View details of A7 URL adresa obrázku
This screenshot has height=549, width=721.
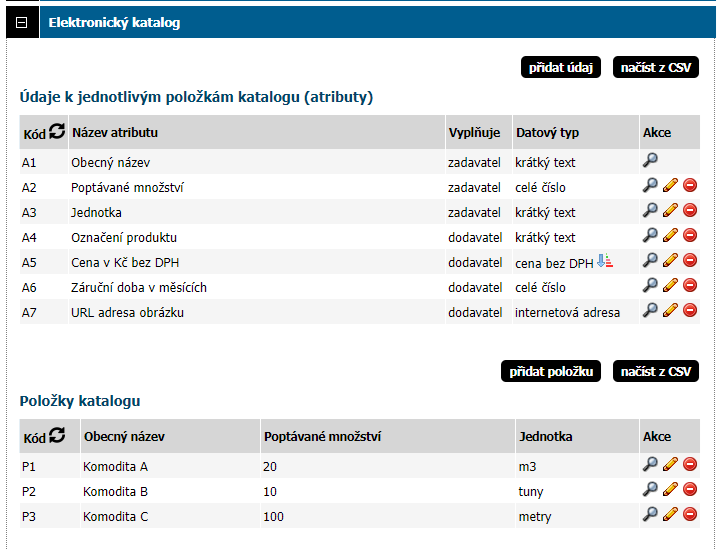point(650,310)
